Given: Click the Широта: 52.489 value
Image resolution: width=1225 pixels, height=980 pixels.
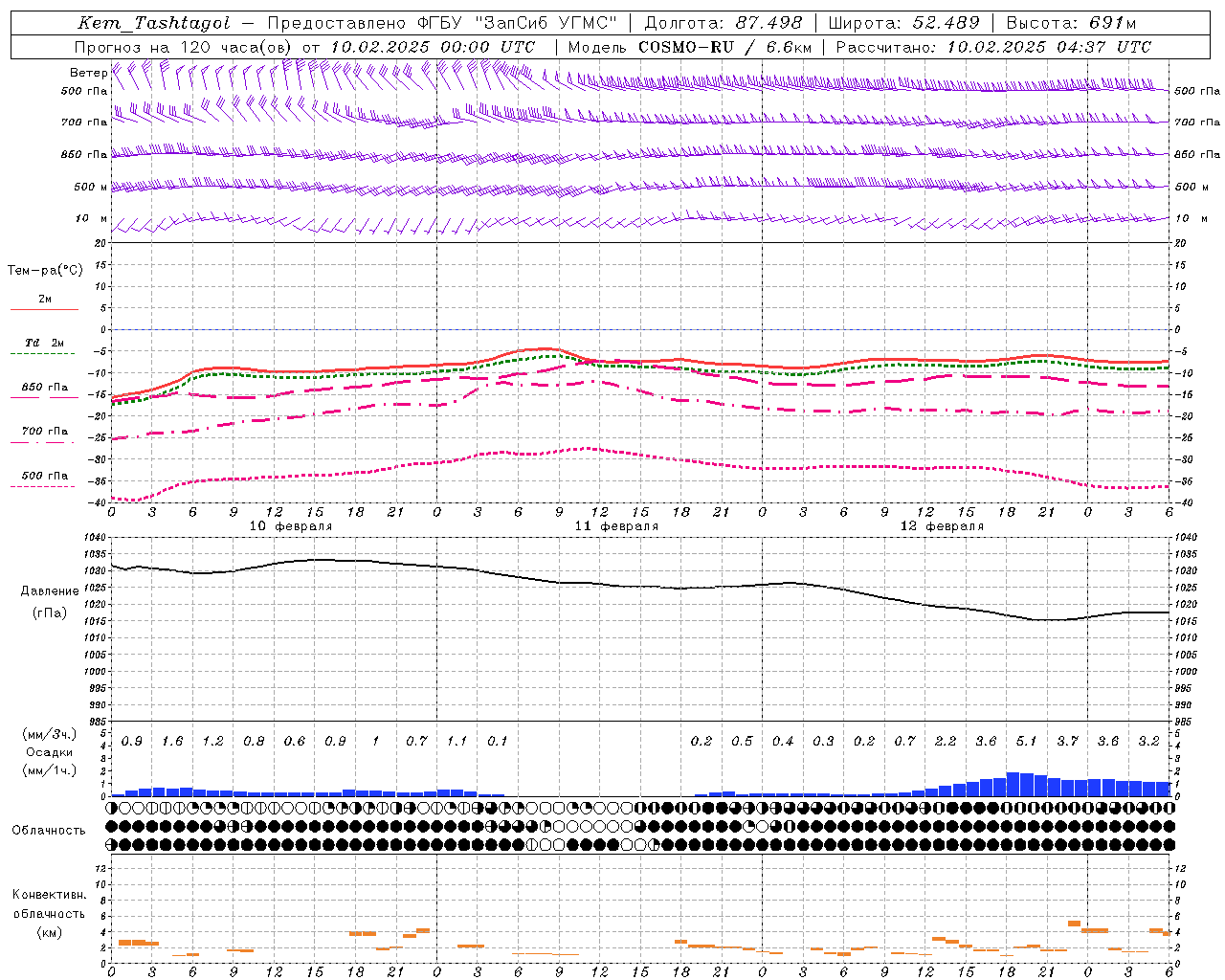Looking at the screenshot, I should click(903, 24).
